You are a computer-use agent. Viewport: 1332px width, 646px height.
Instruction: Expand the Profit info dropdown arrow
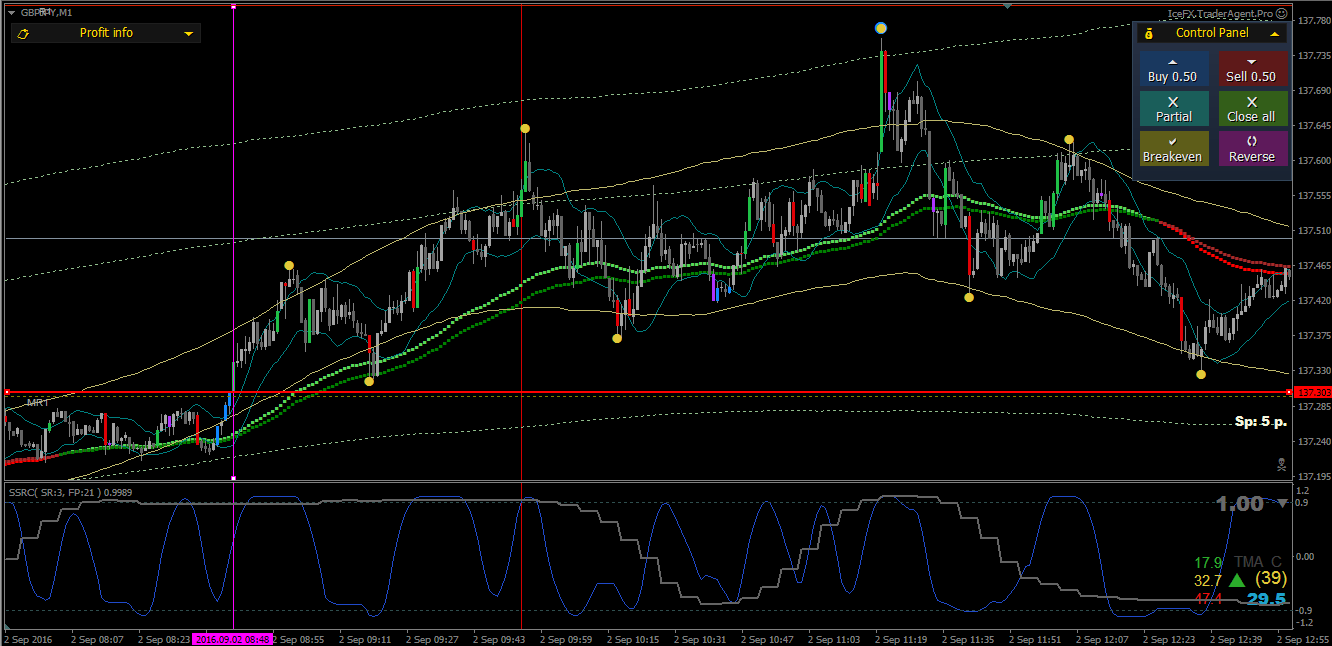(188, 34)
